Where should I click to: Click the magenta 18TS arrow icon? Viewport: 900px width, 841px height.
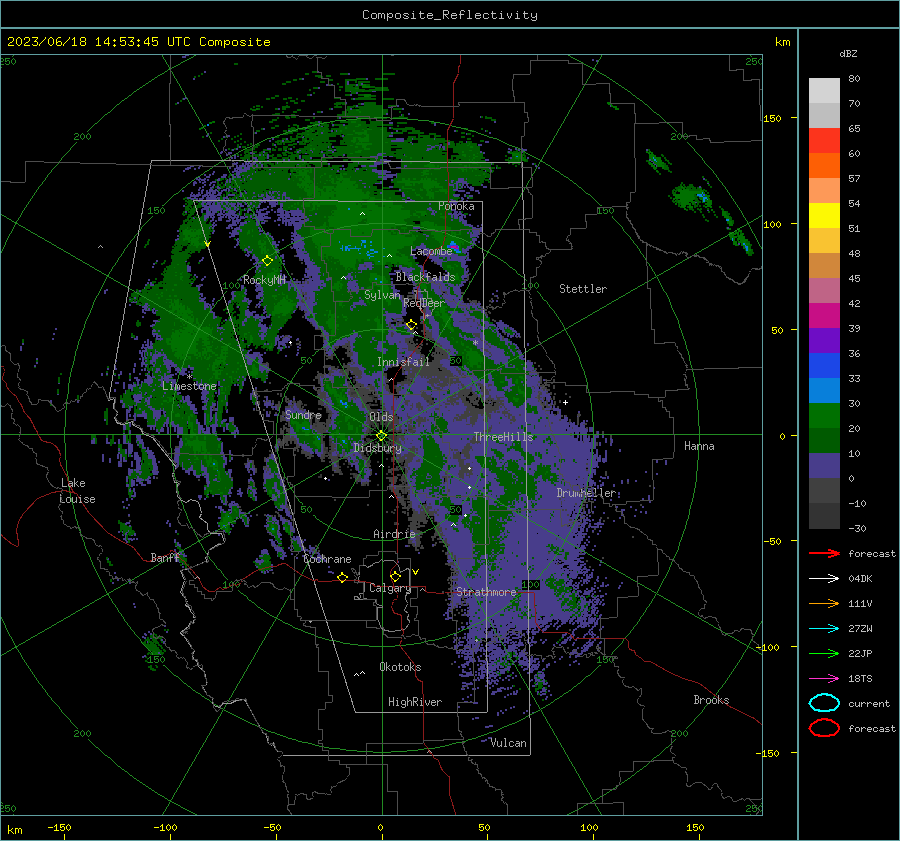coord(824,679)
